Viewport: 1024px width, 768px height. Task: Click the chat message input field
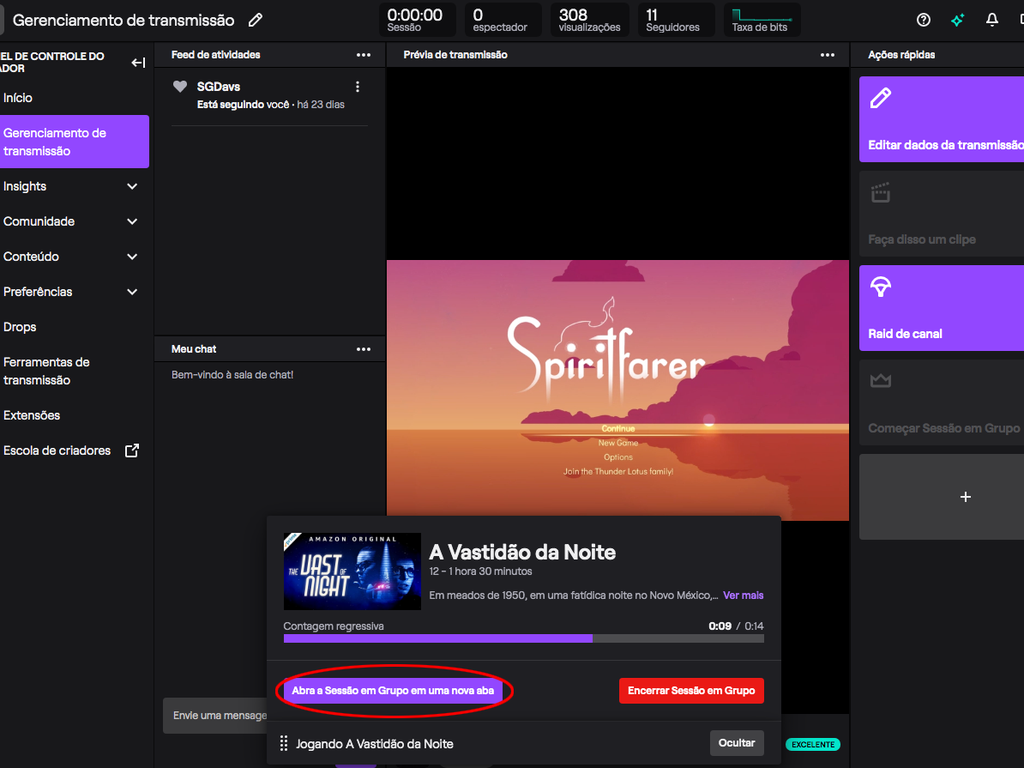[x=216, y=716]
